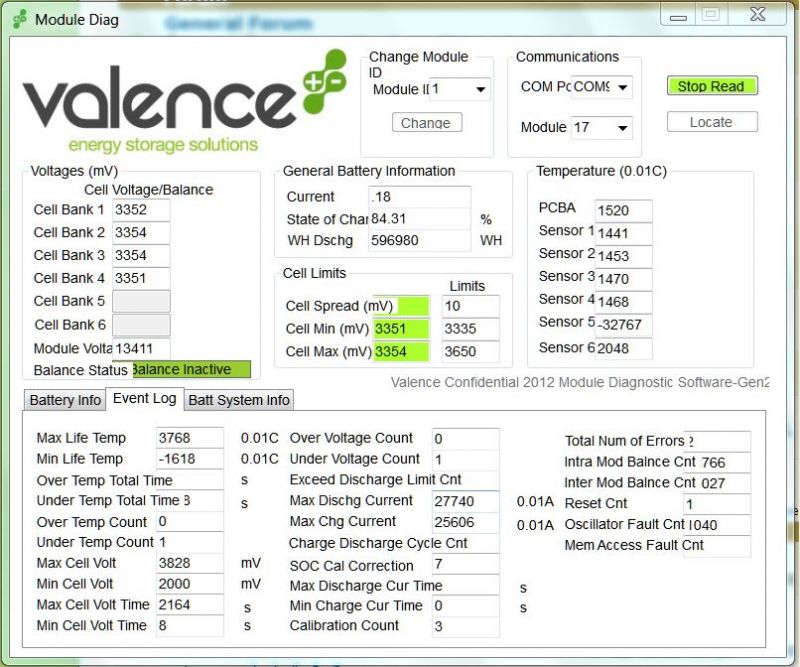Click the Cell Bank 3 voltage field

coord(141,255)
